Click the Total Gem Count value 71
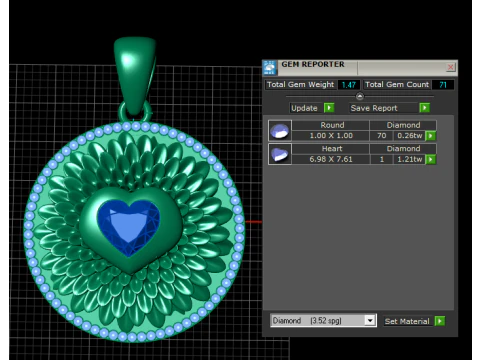Screen dimensions: 480x360 pyautogui.click(x=443, y=85)
